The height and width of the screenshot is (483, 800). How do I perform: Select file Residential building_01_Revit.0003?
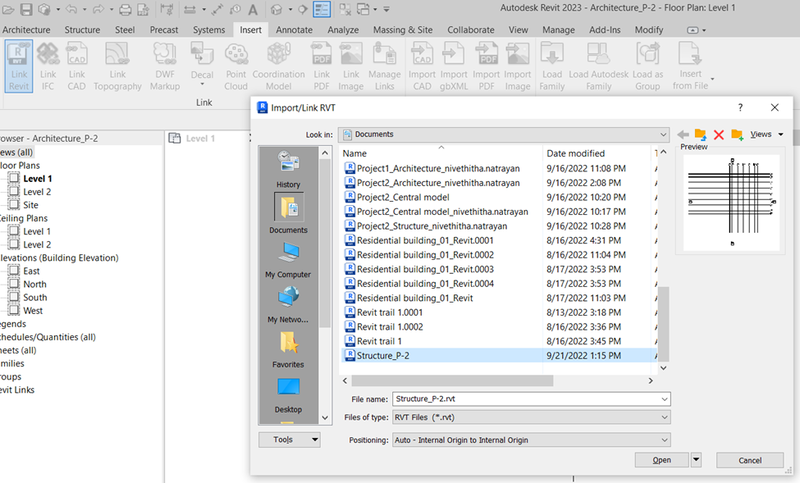point(425,269)
